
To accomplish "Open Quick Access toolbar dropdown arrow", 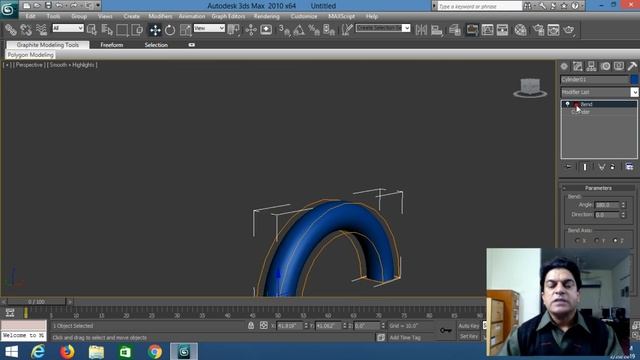I will (98, 5).
